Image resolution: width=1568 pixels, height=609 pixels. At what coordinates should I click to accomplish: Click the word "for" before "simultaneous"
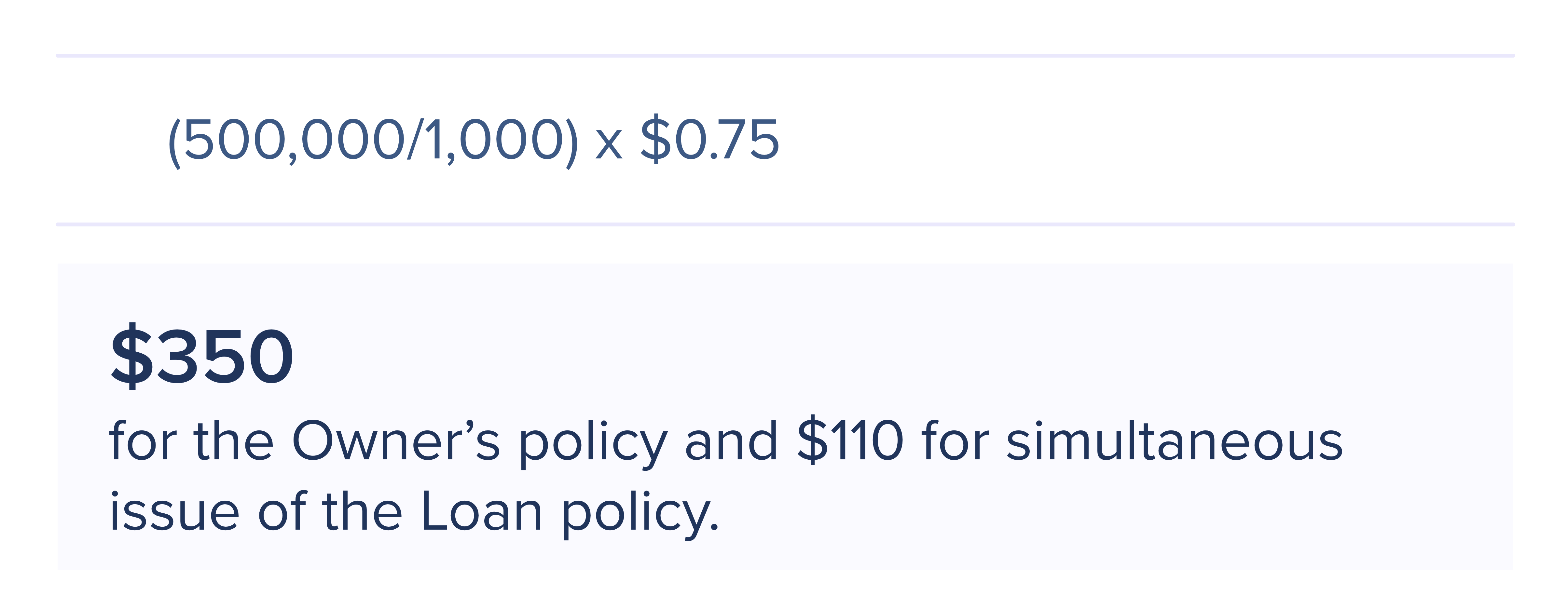coord(955,441)
